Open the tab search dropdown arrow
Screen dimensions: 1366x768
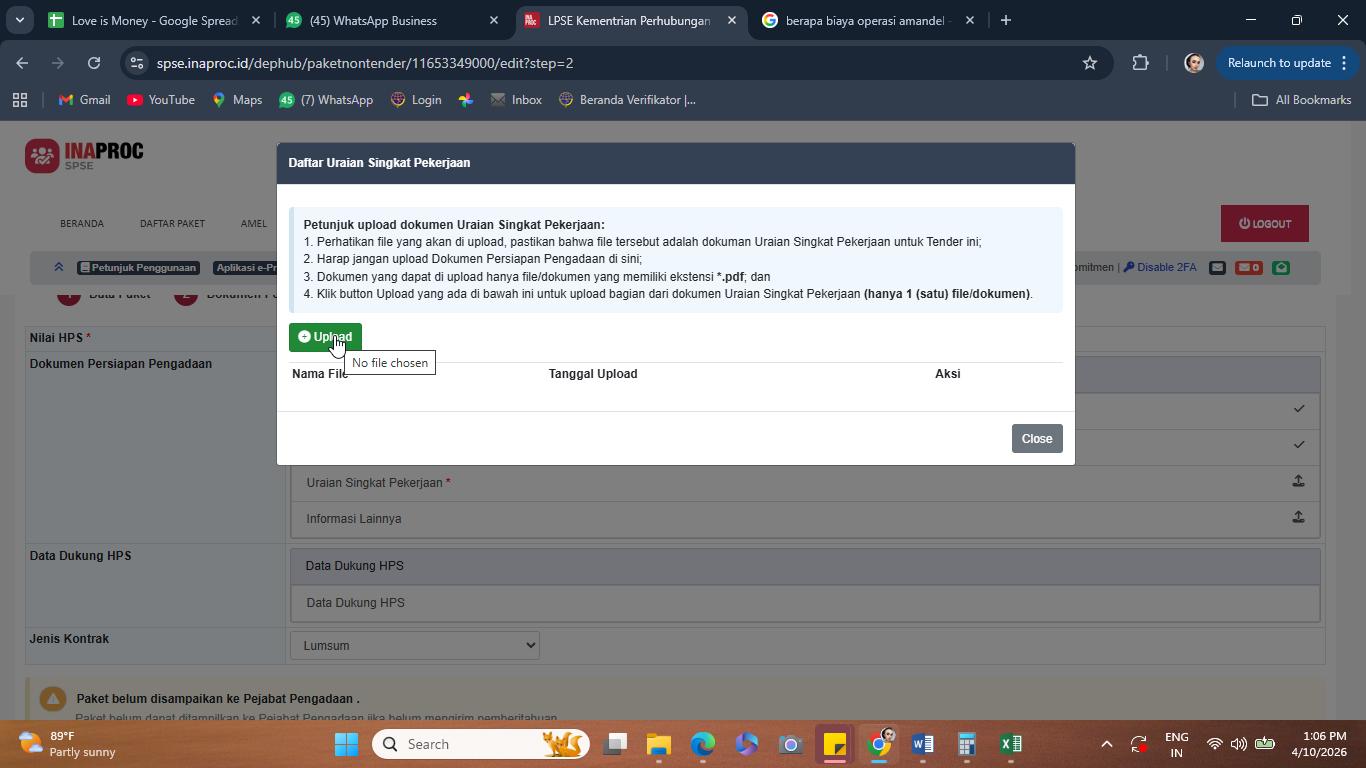tap(19, 20)
